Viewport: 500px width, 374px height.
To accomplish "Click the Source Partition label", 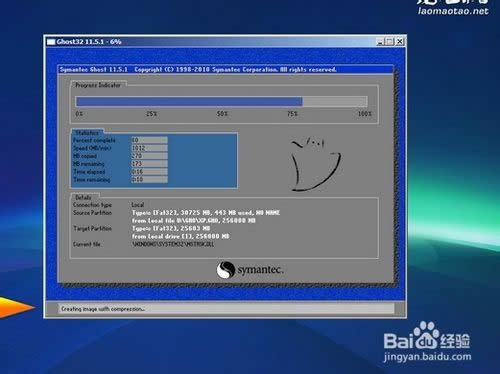I will [x=93, y=213].
